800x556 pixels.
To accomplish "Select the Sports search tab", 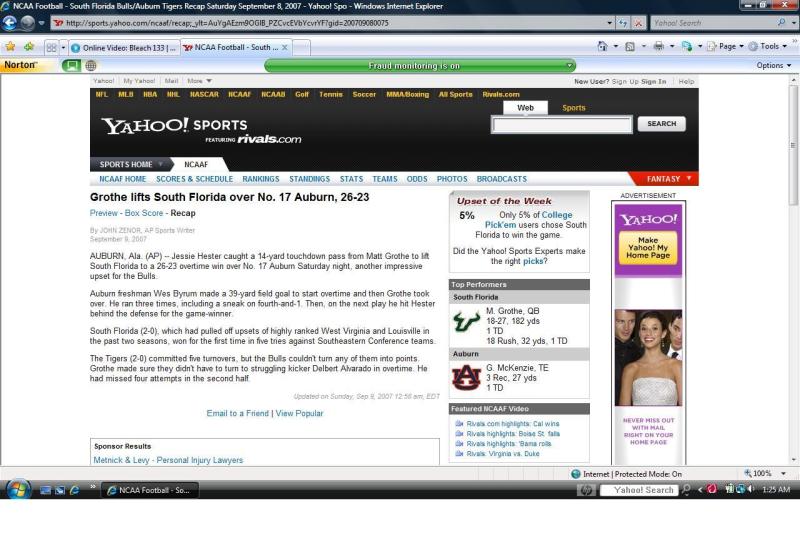I will [574, 108].
